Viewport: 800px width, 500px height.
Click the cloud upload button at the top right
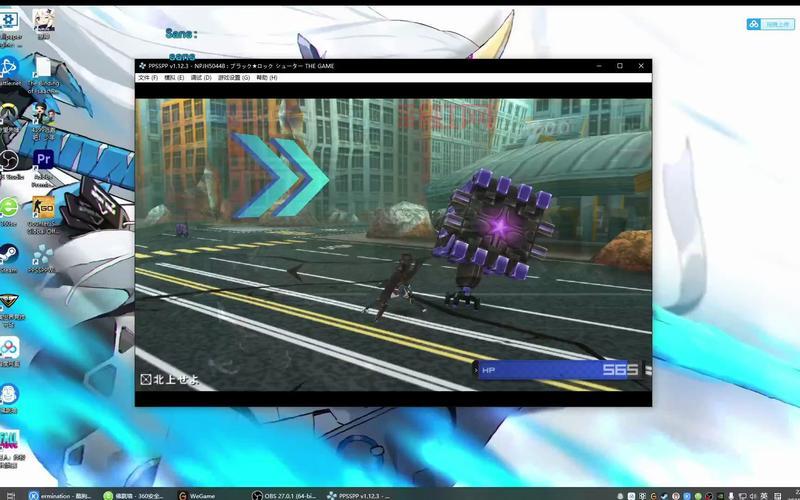click(770, 24)
